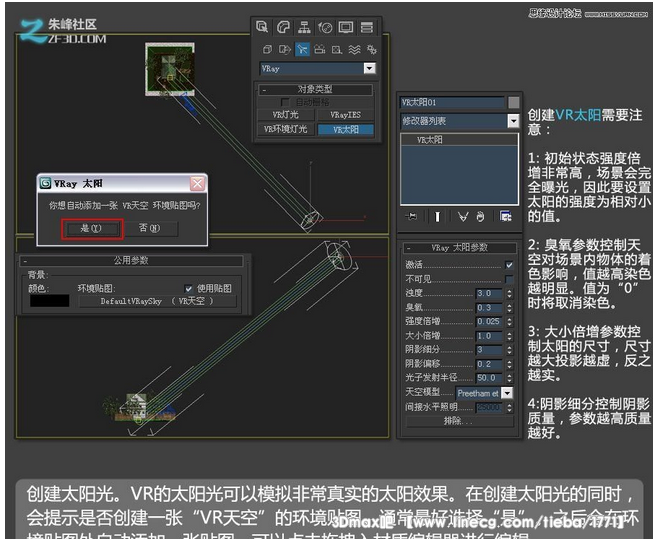Image resolution: width=653 pixels, height=539 pixels.
Task: Collapse the 对象类型 rollout
Action: (315, 89)
